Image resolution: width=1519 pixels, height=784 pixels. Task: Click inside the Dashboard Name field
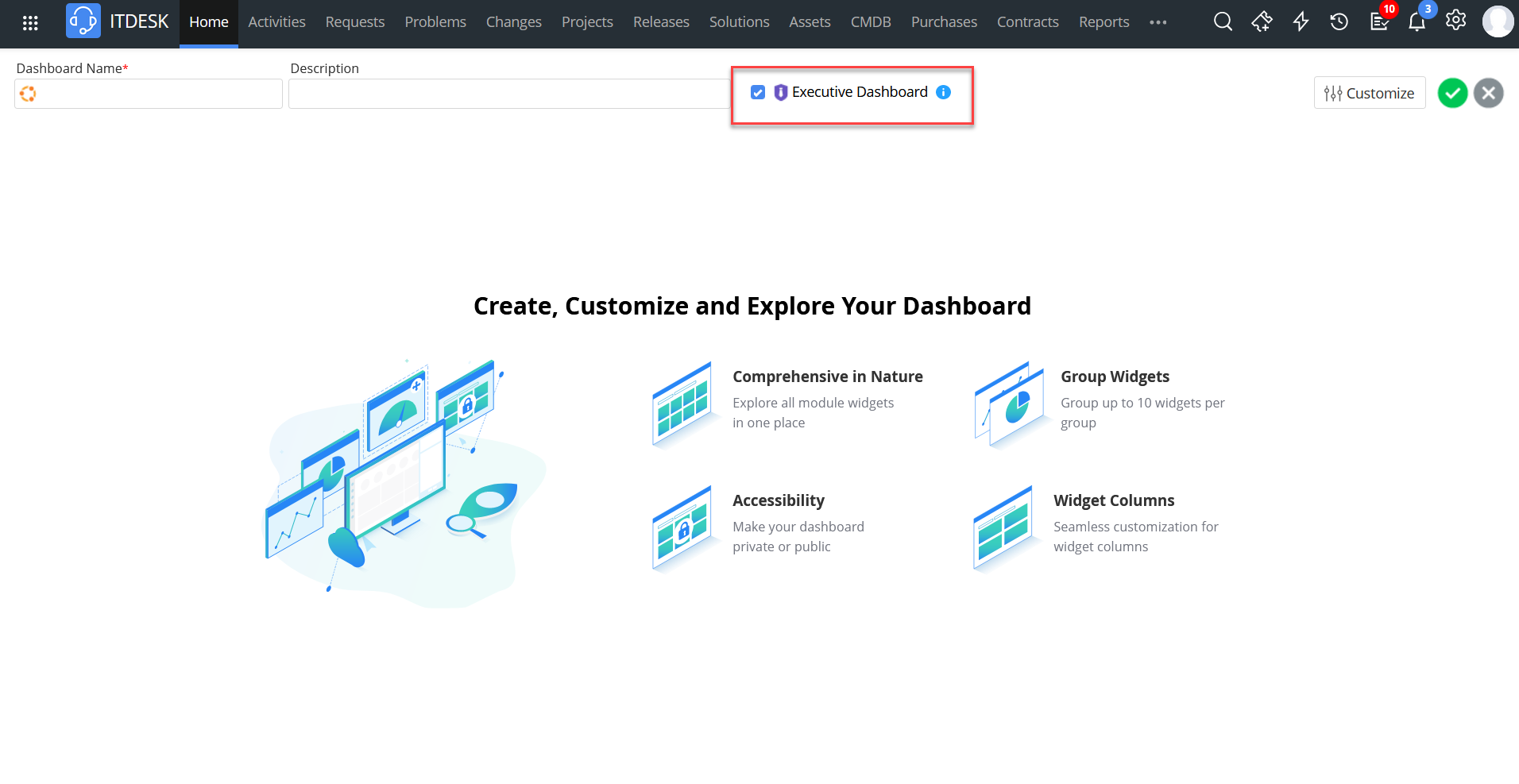148,93
